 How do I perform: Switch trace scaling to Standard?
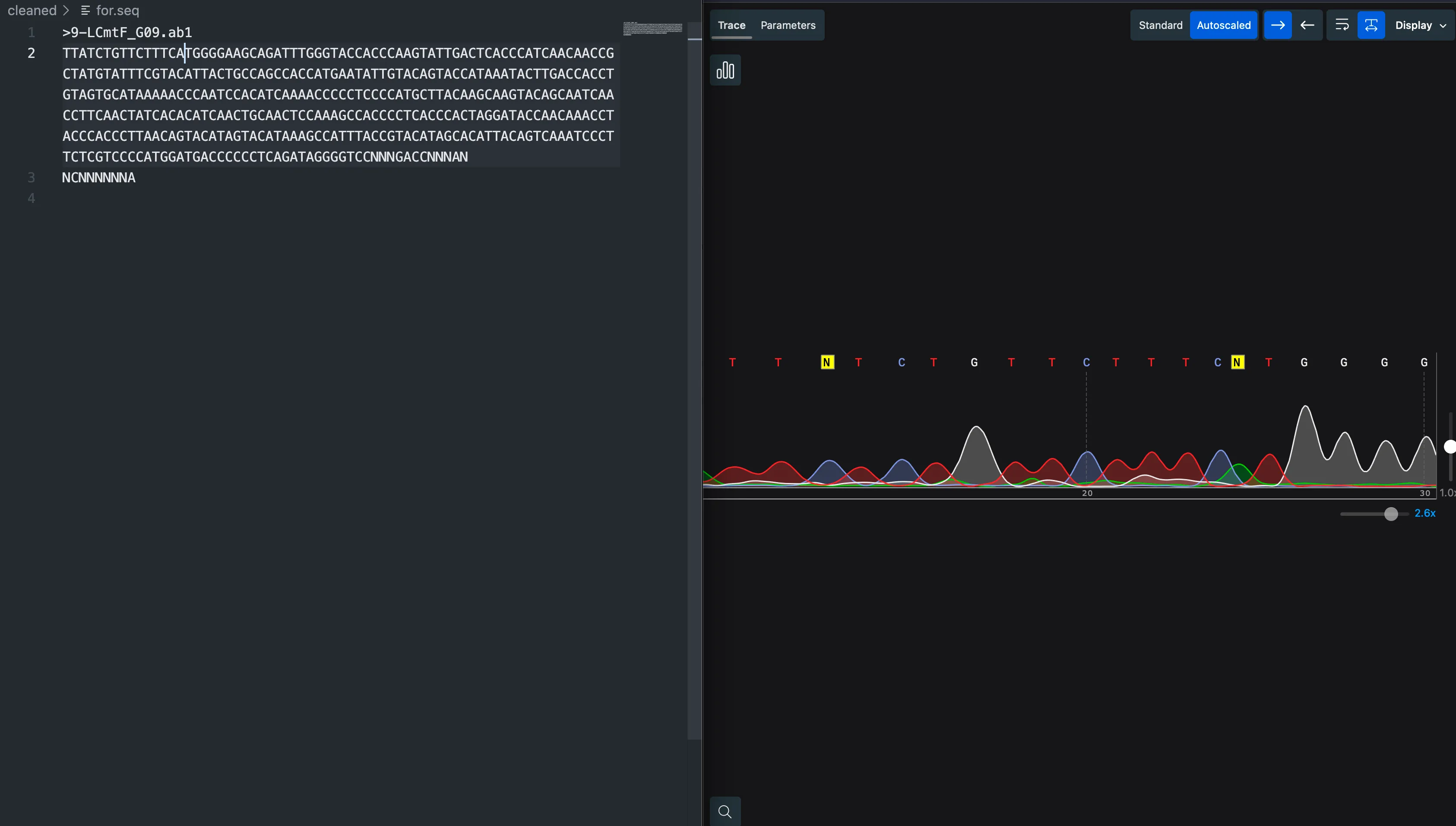tap(1160, 25)
